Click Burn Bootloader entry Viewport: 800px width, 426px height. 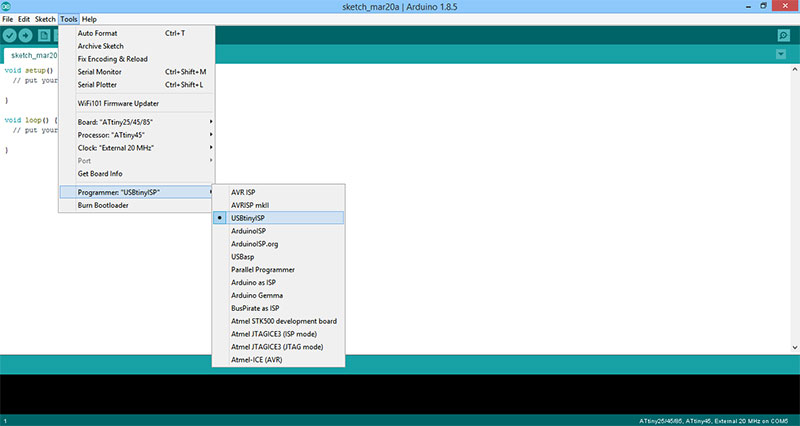coord(137,205)
